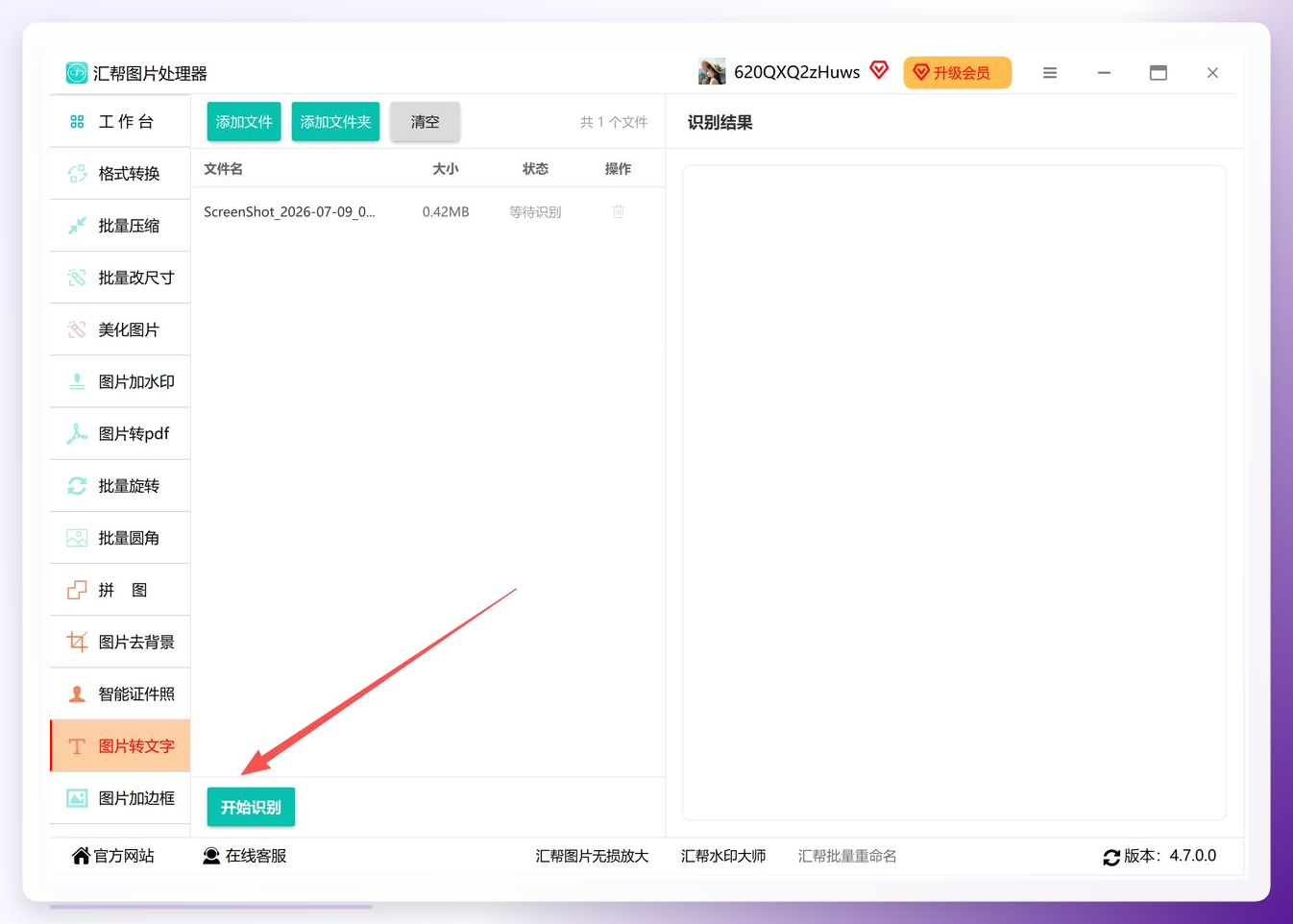Open the 官方网站 link
Image resolution: width=1293 pixels, height=924 pixels.
click(113, 856)
